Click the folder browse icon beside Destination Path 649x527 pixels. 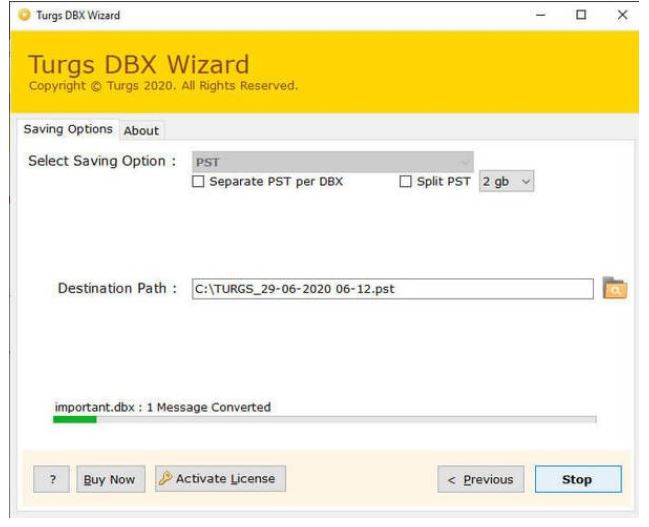pos(615,289)
